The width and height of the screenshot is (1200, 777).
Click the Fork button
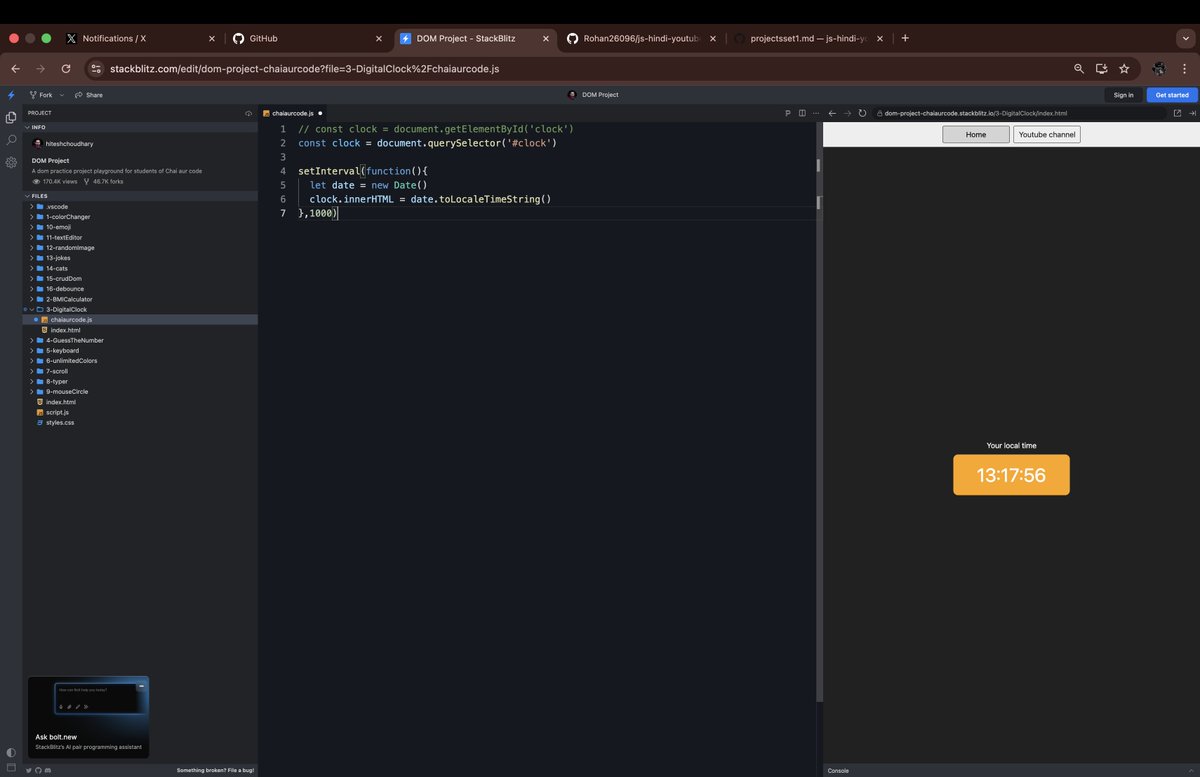(40, 95)
